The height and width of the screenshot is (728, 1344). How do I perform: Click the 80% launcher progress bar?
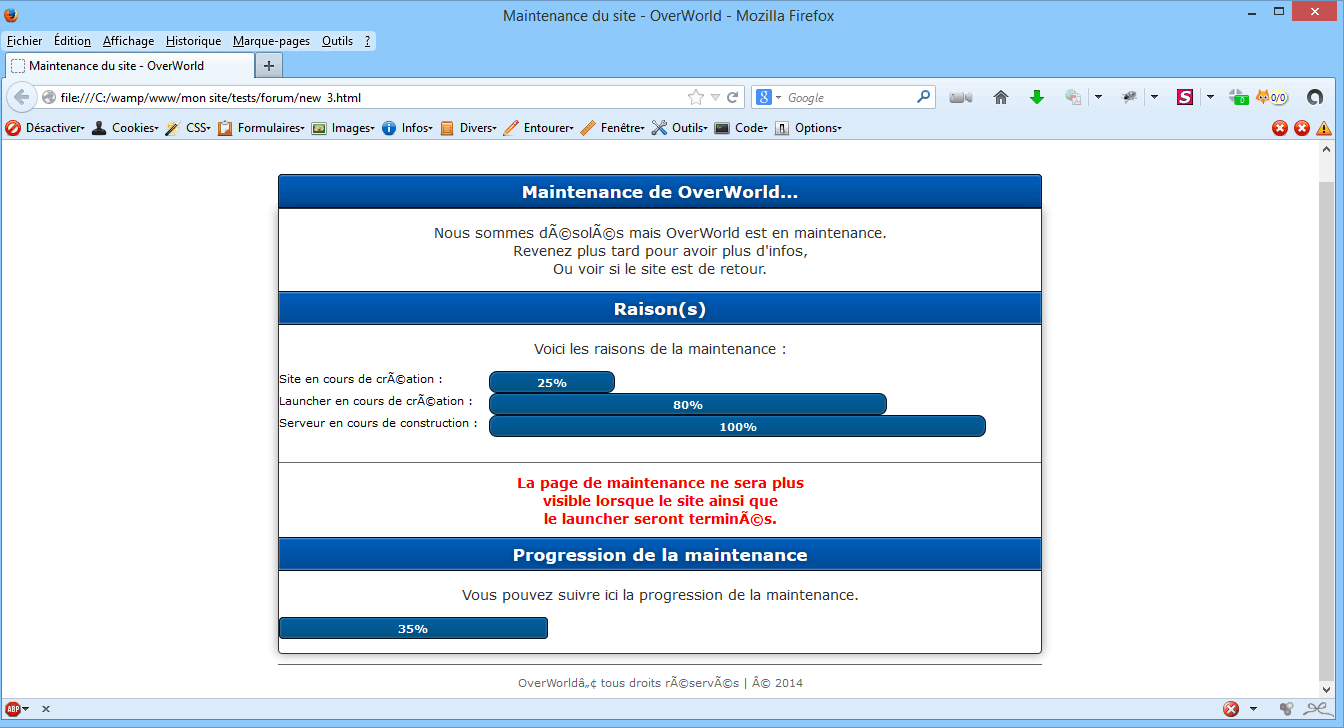[x=688, y=404]
